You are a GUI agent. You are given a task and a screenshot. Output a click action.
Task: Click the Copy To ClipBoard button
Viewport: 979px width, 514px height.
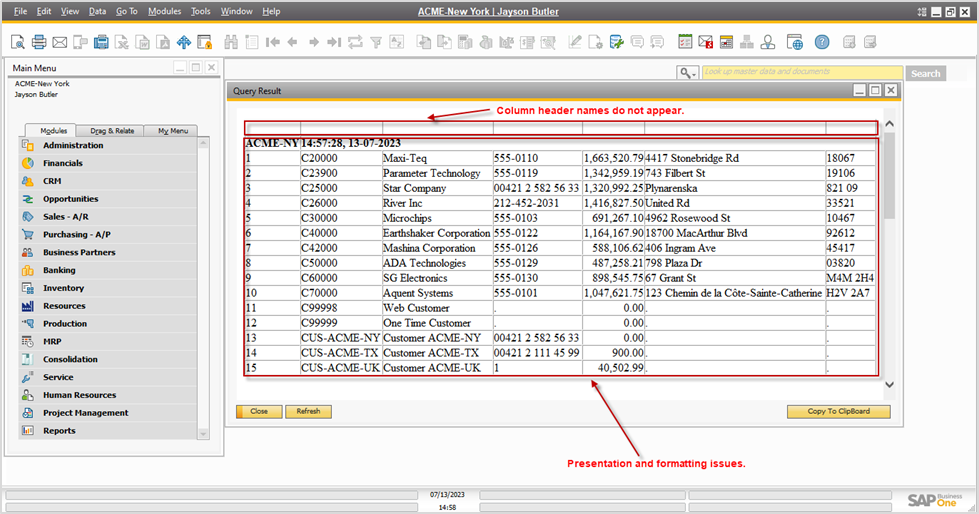pyautogui.click(x=838, y=411)
